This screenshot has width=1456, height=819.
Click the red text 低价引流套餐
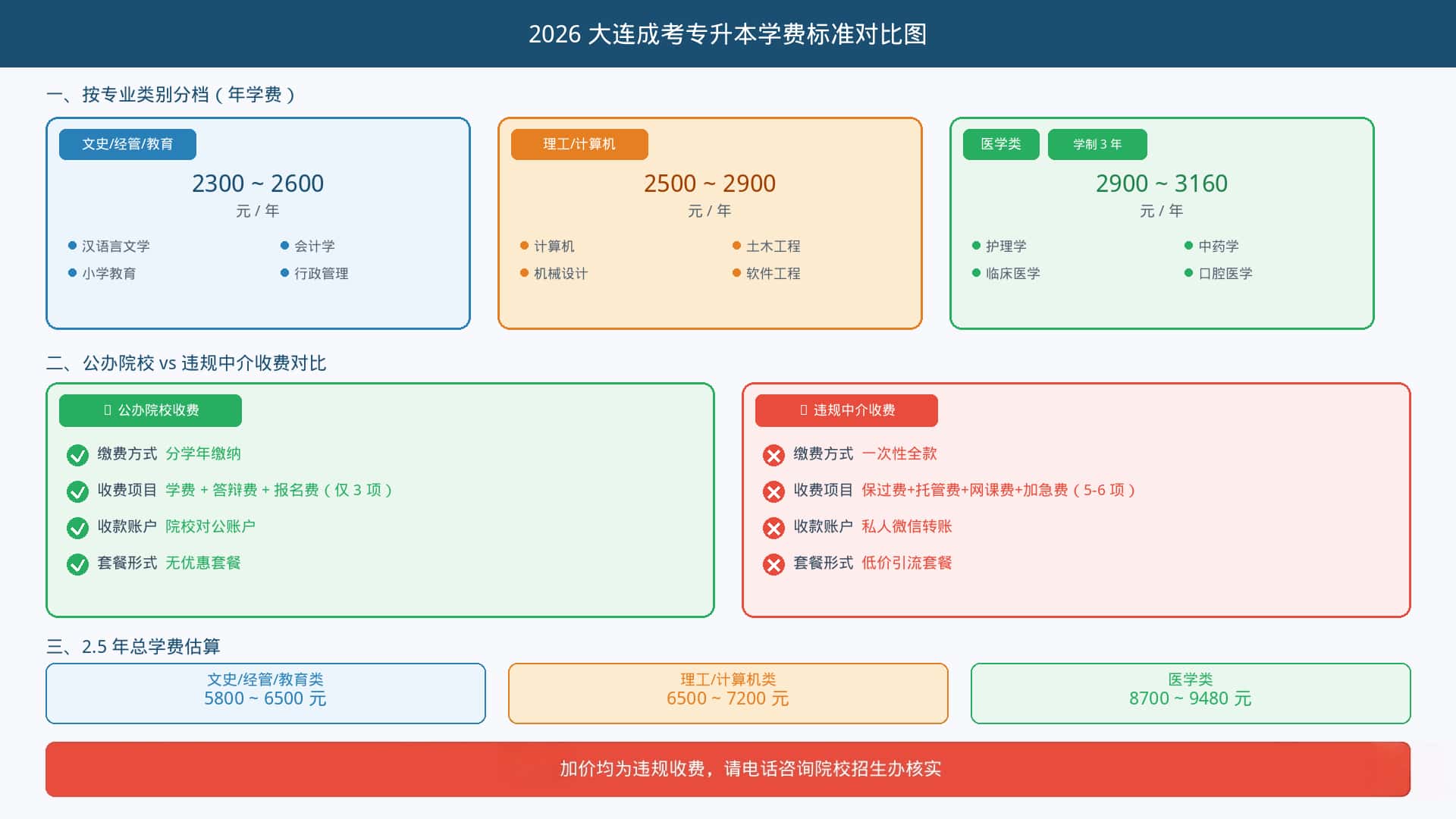point(907,563)
